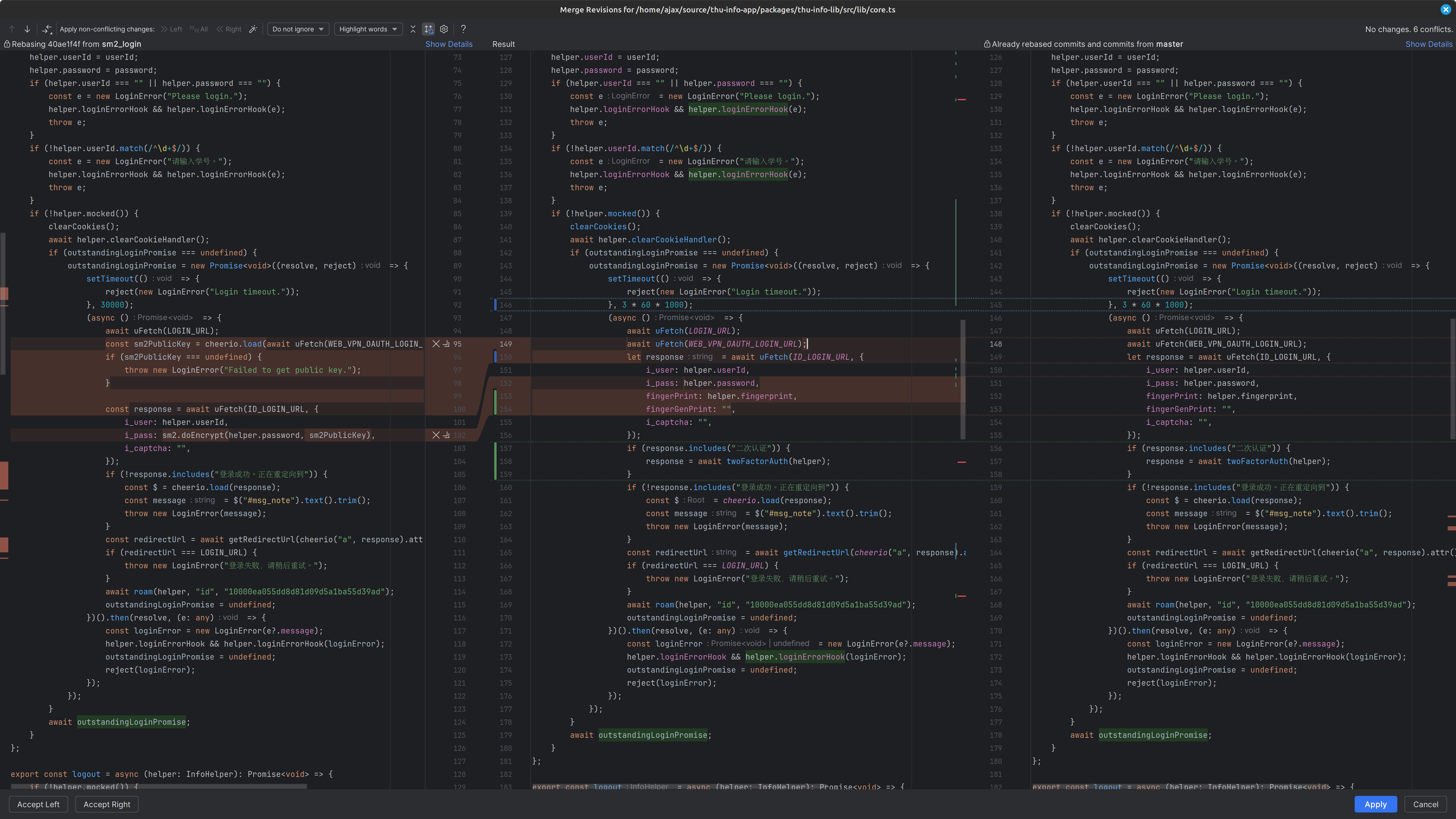Open the 'Do not ignore' whitespace dropdown

[298, 29]
